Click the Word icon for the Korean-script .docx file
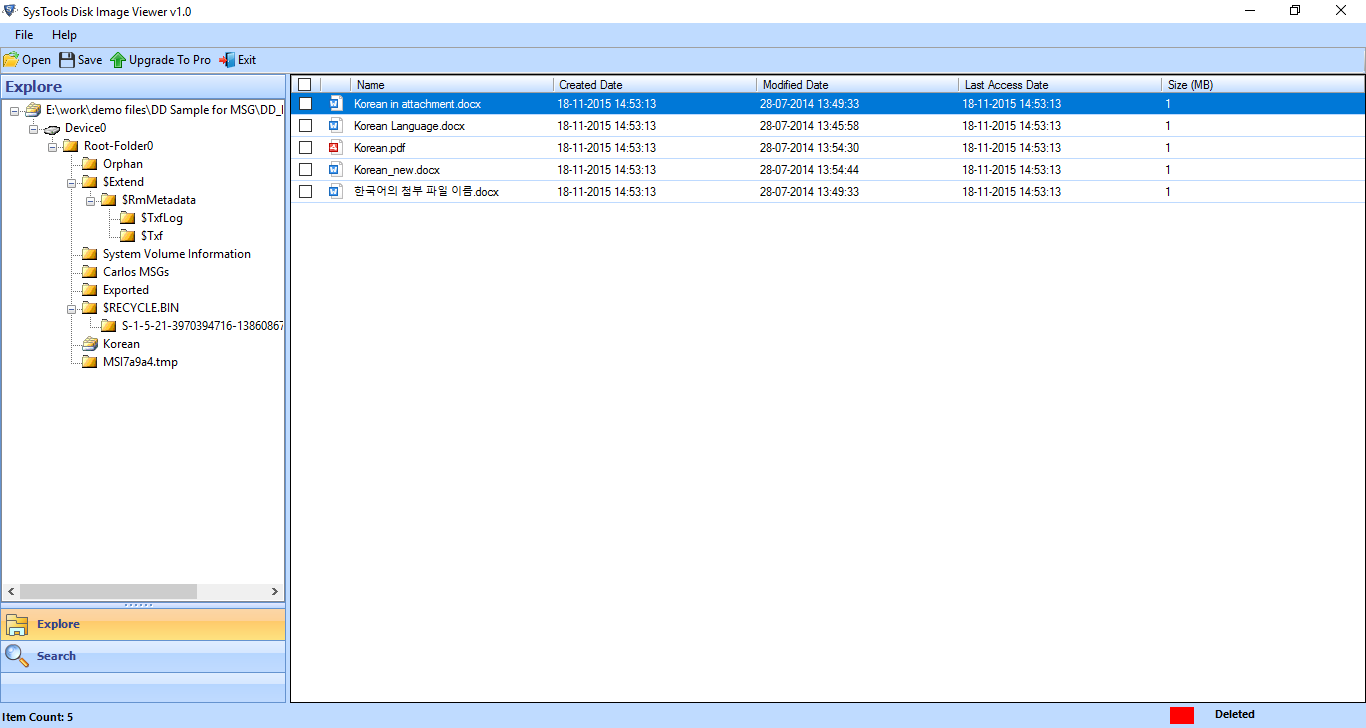This screenshot has width=1366, height=728. coord(335,191)
